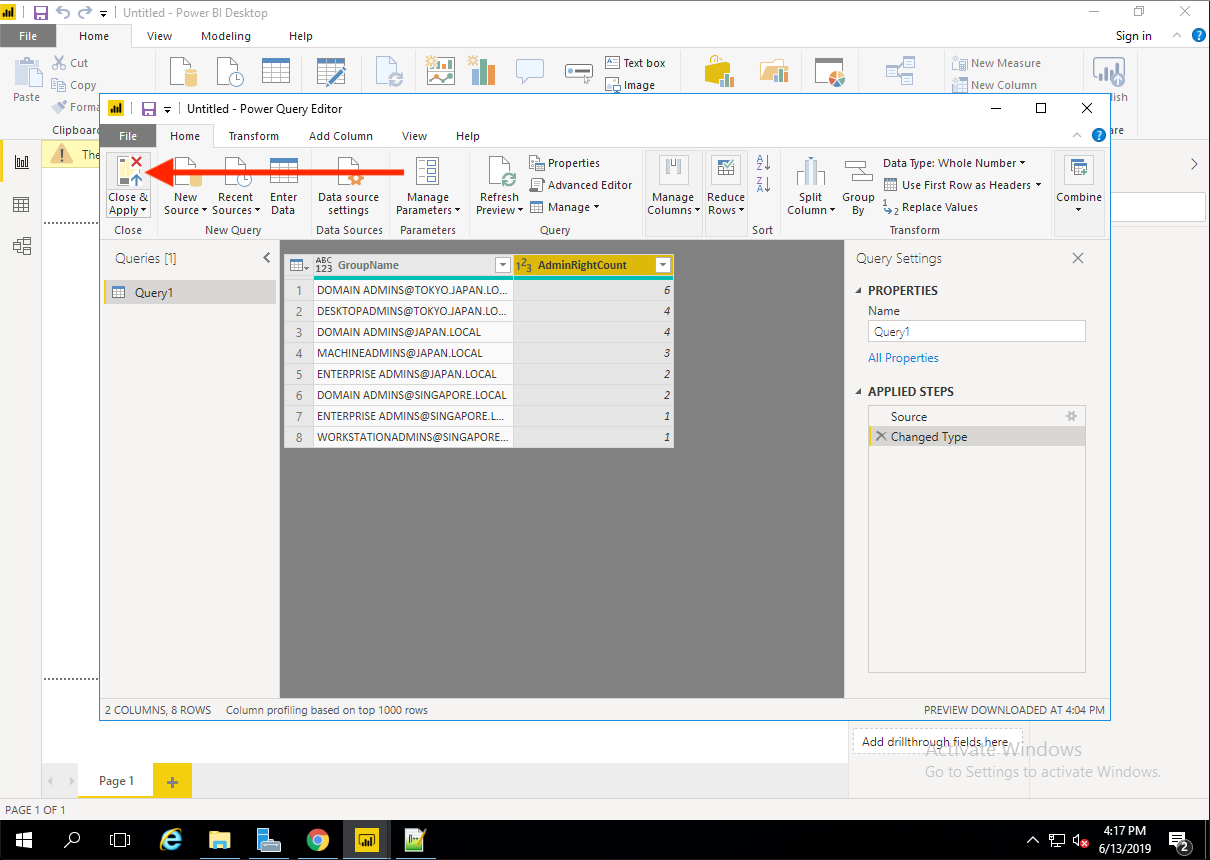
Task: Expand the Manage query dropdown
Action: 596,207
